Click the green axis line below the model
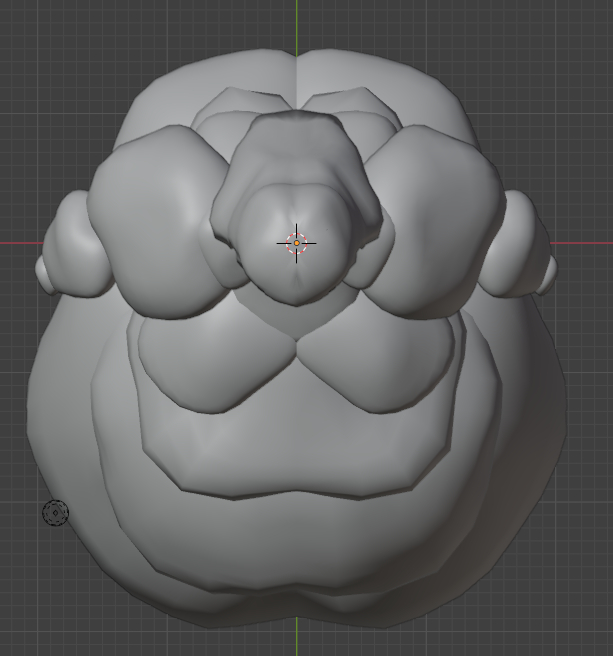613x656 pixels. click(x=297, y=640)
